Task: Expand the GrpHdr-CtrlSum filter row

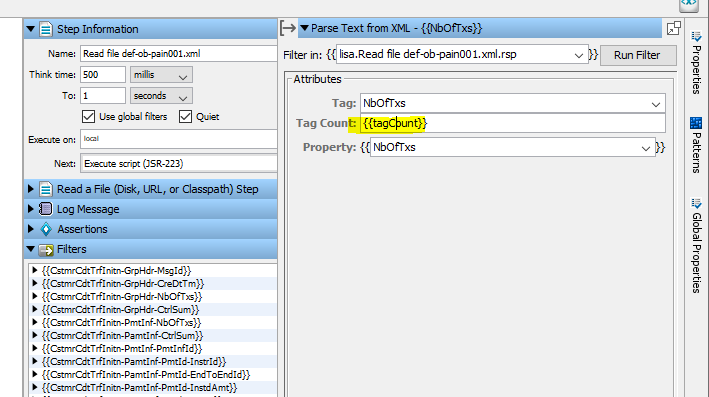Action: click(34, 309)
